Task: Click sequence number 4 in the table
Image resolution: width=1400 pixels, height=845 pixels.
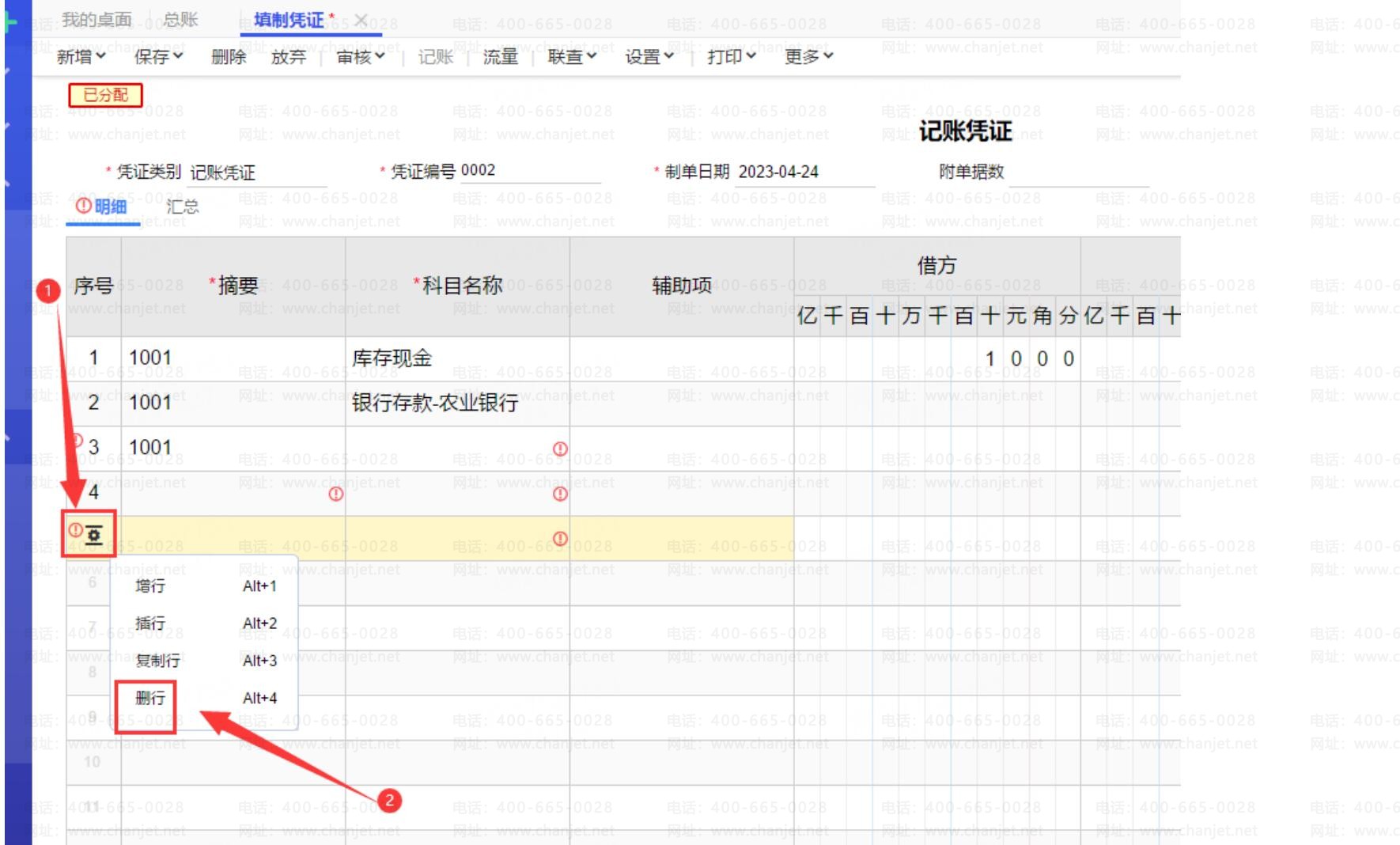Action: pyautogui.click(x=93, y=493)
